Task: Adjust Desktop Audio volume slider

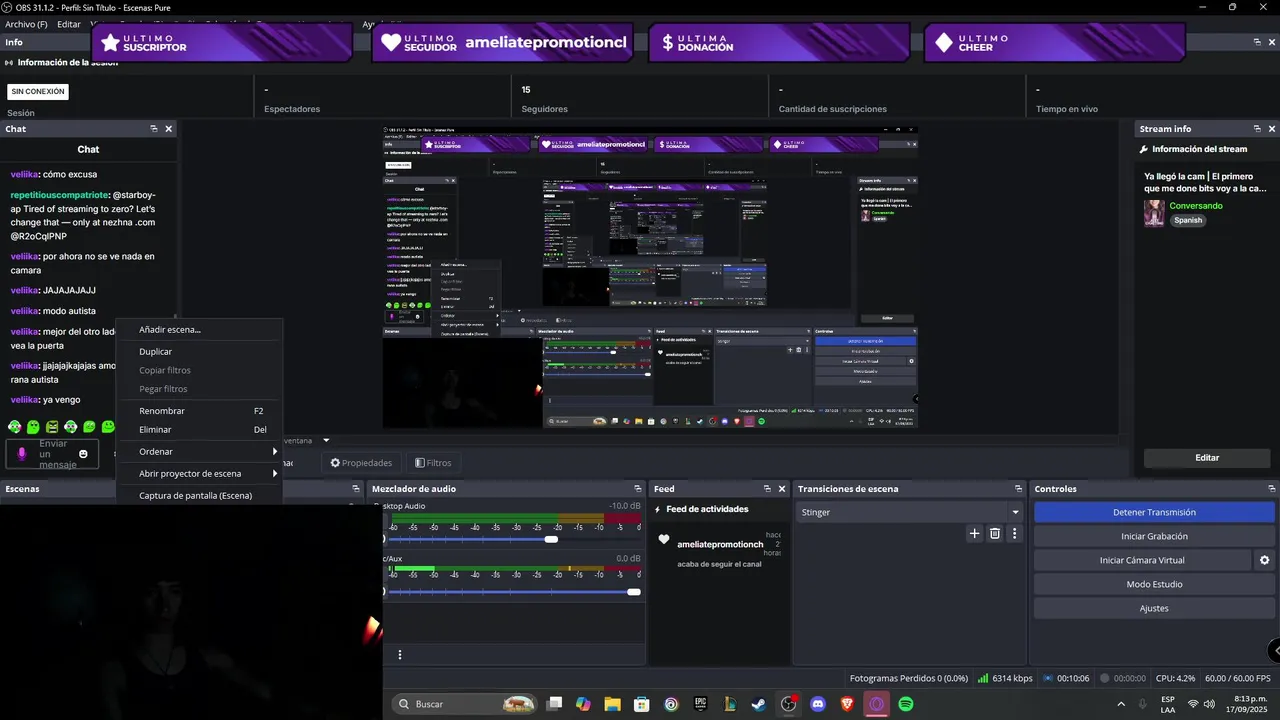Action: [x=551, y=539]
